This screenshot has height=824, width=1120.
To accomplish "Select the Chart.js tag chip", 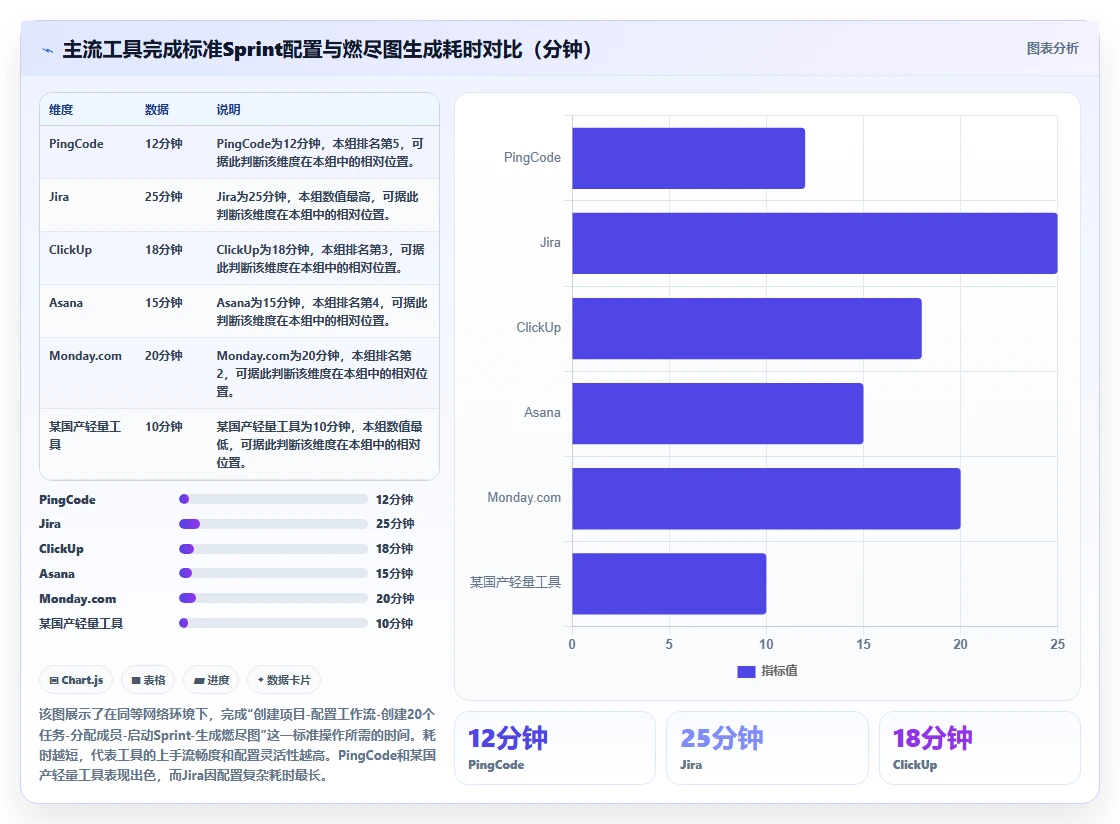I will point(76,680).
